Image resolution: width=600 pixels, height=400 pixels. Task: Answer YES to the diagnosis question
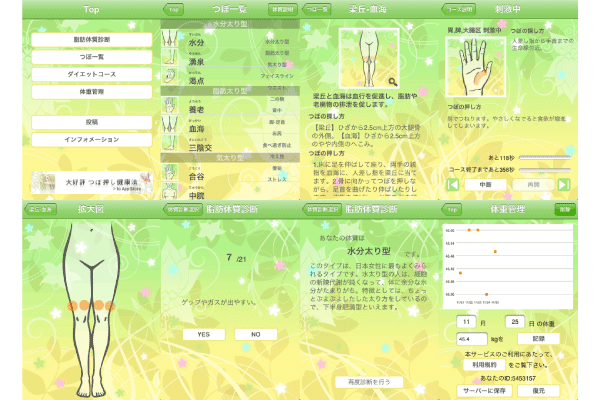pyautogui.click(x=204, y=334)
